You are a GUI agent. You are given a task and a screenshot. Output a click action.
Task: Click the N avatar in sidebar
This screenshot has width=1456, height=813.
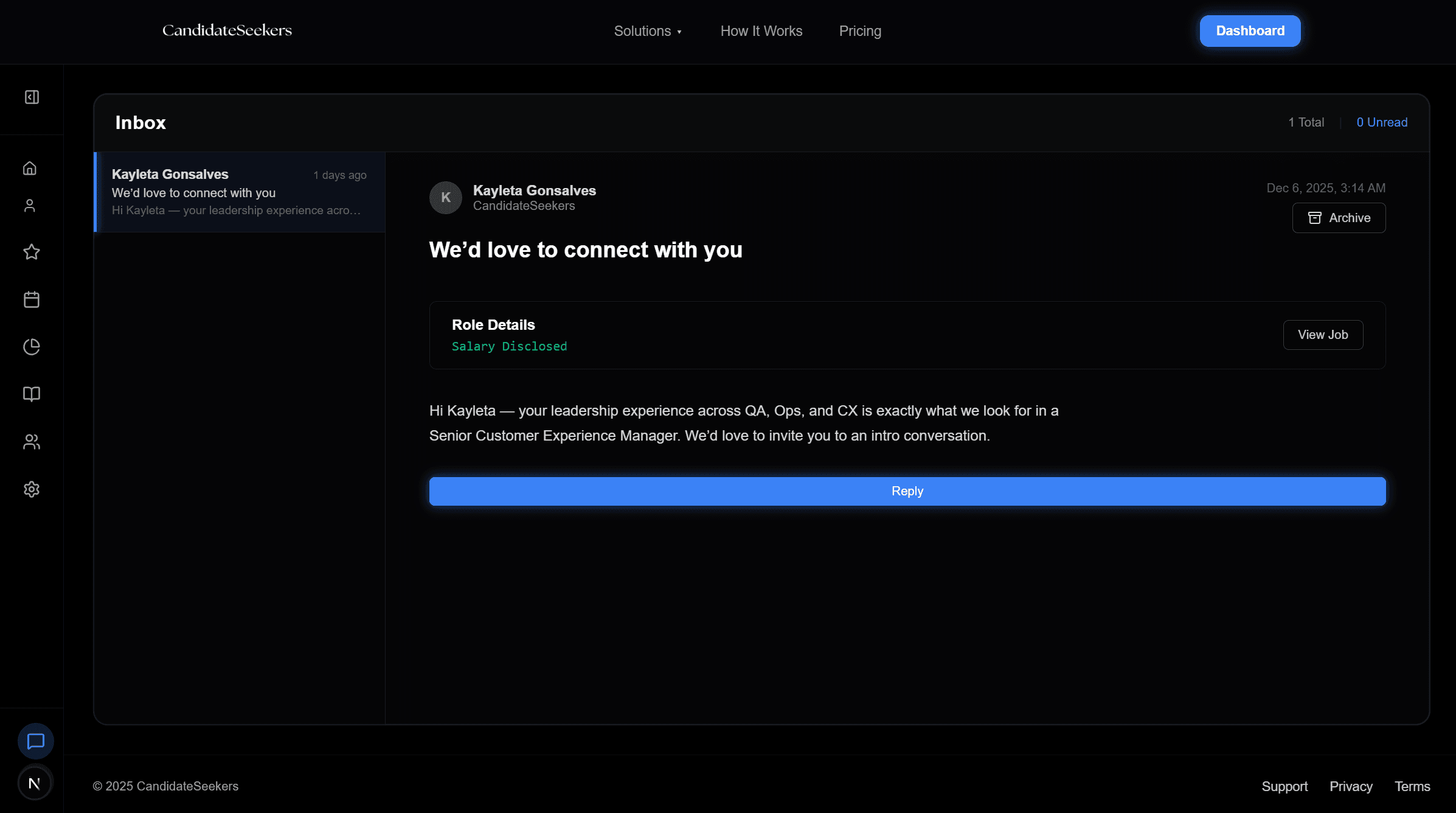point(35,784)
